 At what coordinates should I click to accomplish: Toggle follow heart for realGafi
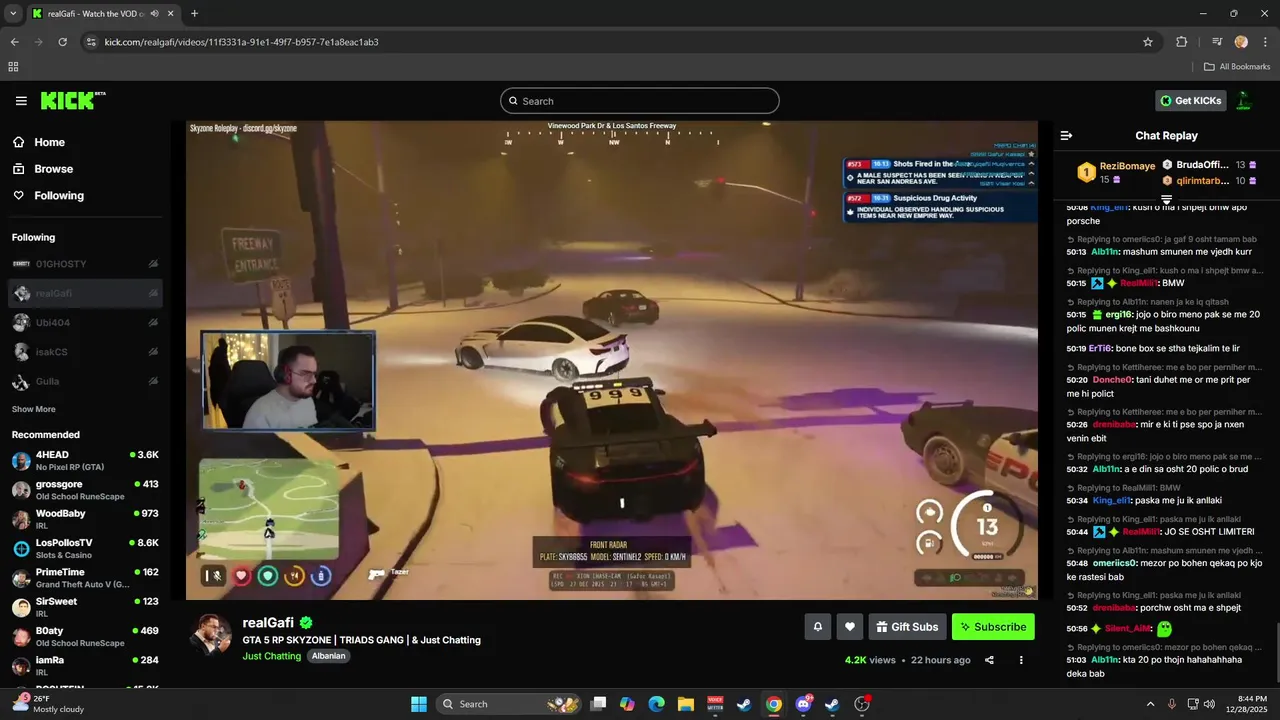coord(850,627)
